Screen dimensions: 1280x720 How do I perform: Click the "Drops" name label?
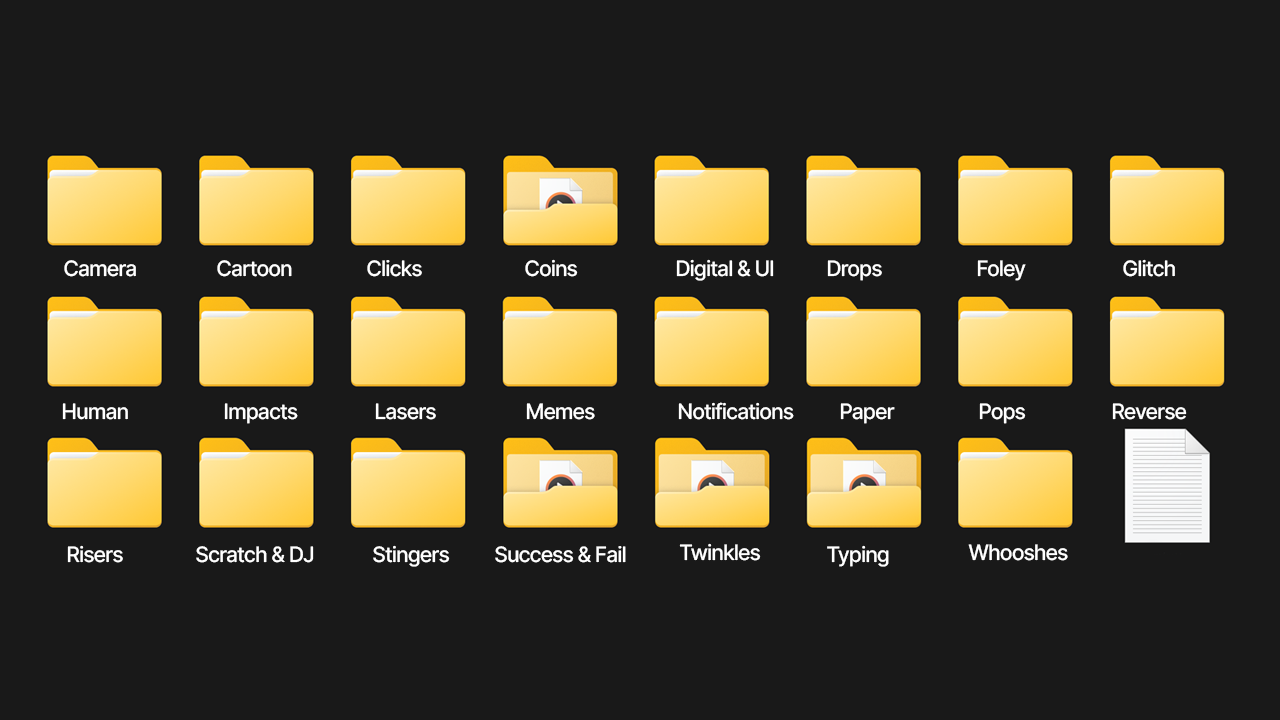tap(854, 270)
